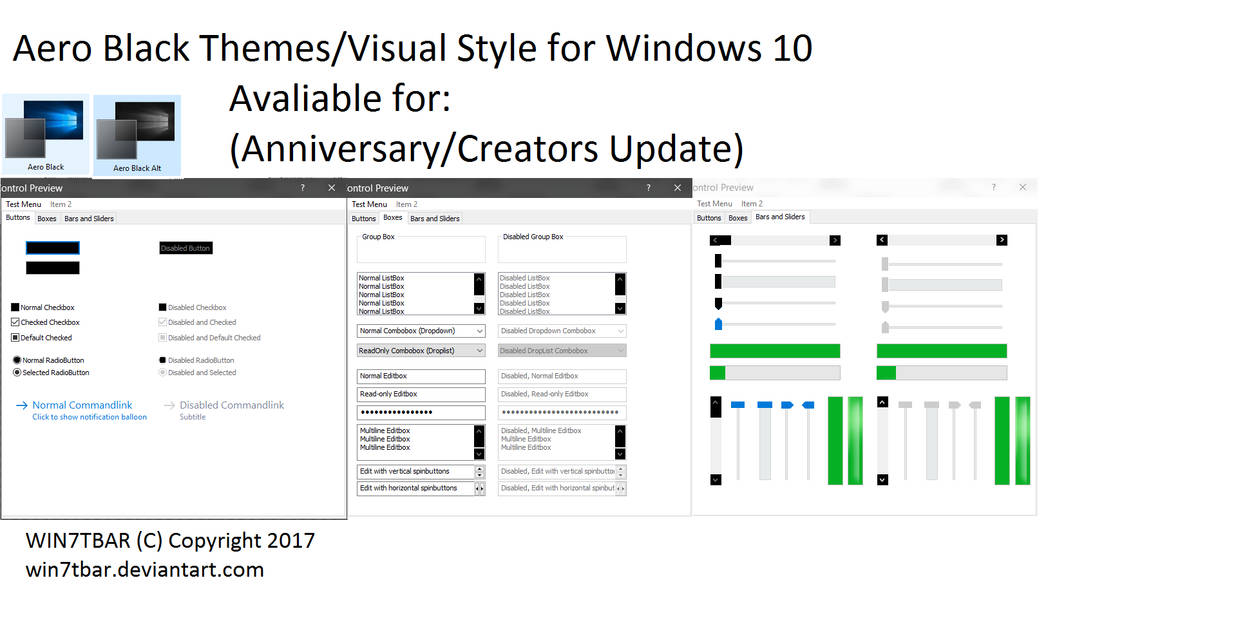1247x641 pixels.
Task: Click left arrow of the disabled horizontal scrollbar
Action: coord(882,240)
